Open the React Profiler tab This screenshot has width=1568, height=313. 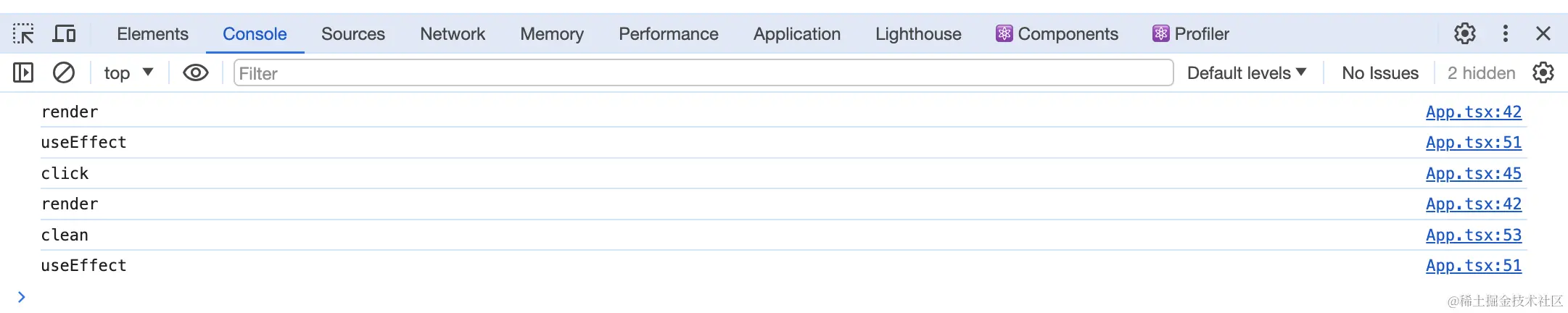pos(1191,34)
